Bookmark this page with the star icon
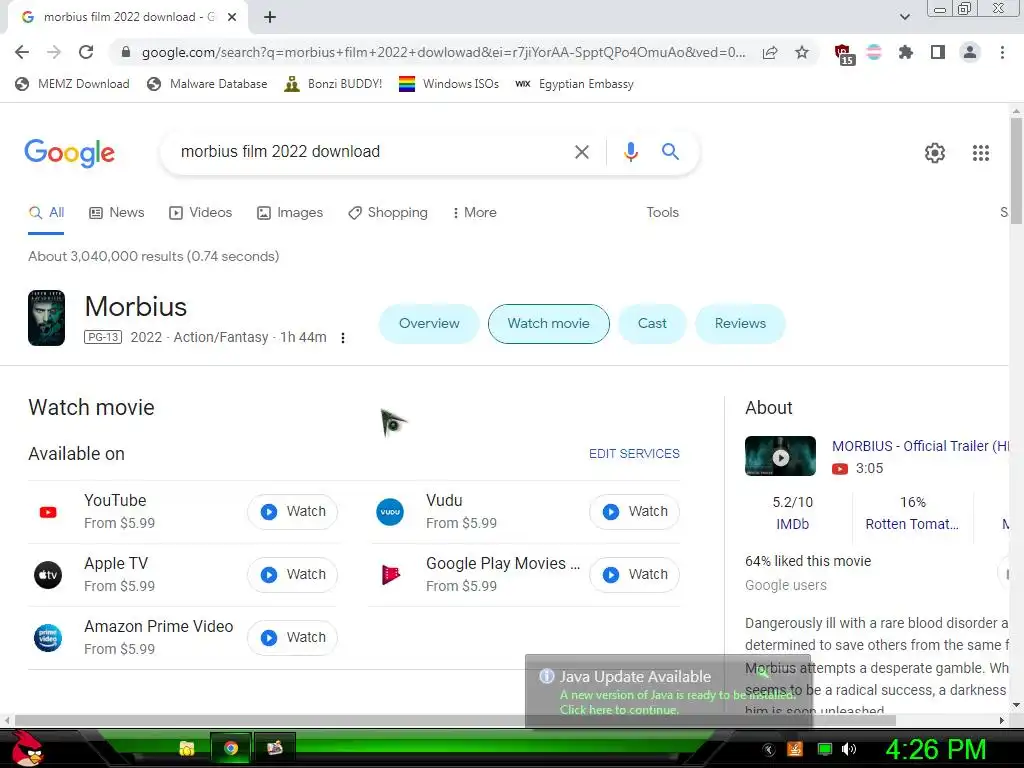This screenshot has width=1024, height=768. (x=802, y=52)
